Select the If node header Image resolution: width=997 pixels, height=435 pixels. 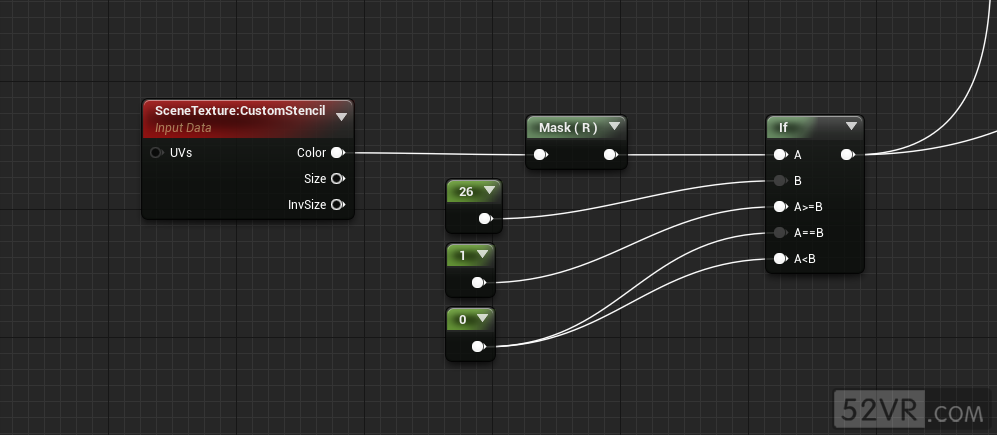coord(815,127)
